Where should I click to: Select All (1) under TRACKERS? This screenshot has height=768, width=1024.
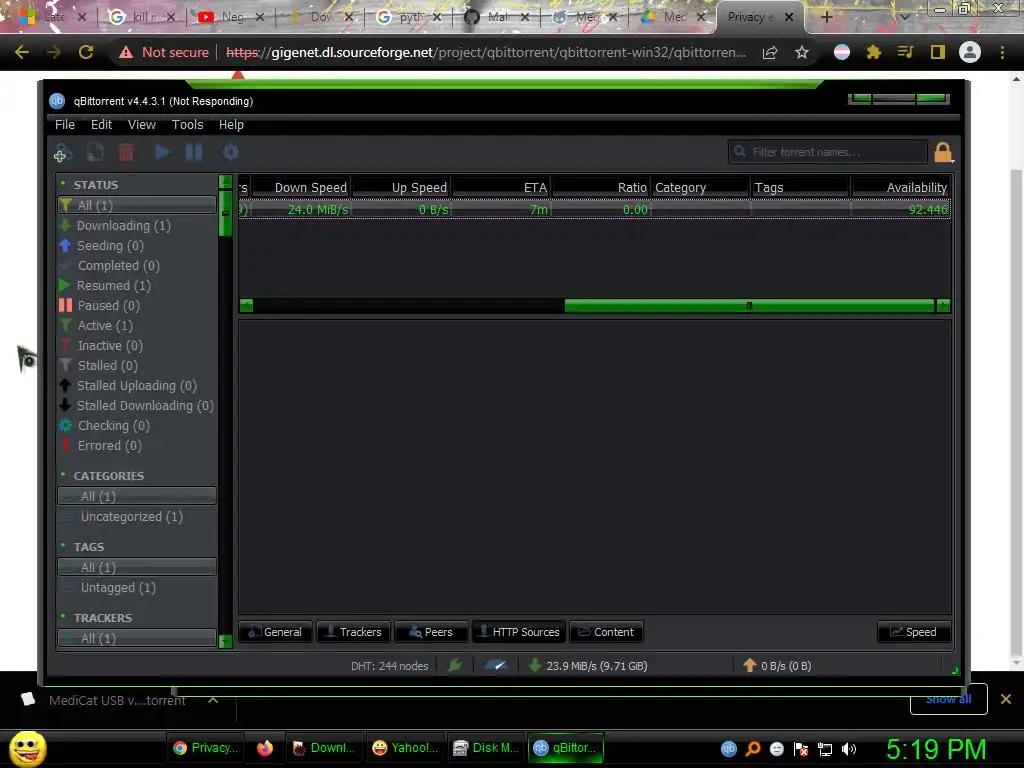click(x=136, y=638)
